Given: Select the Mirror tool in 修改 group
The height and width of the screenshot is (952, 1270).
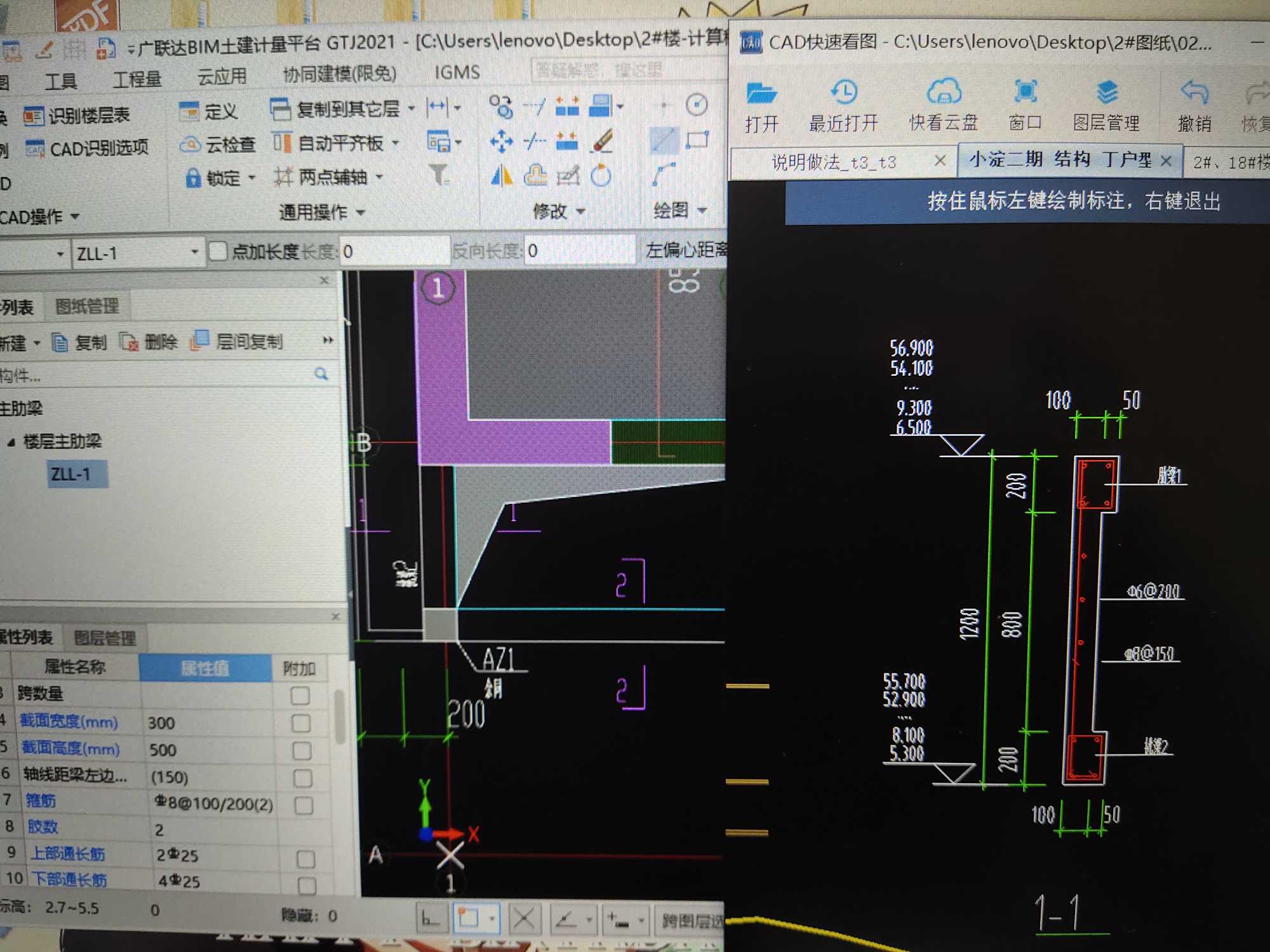Looking at the screenshot, I should click(x=502, y=175).
